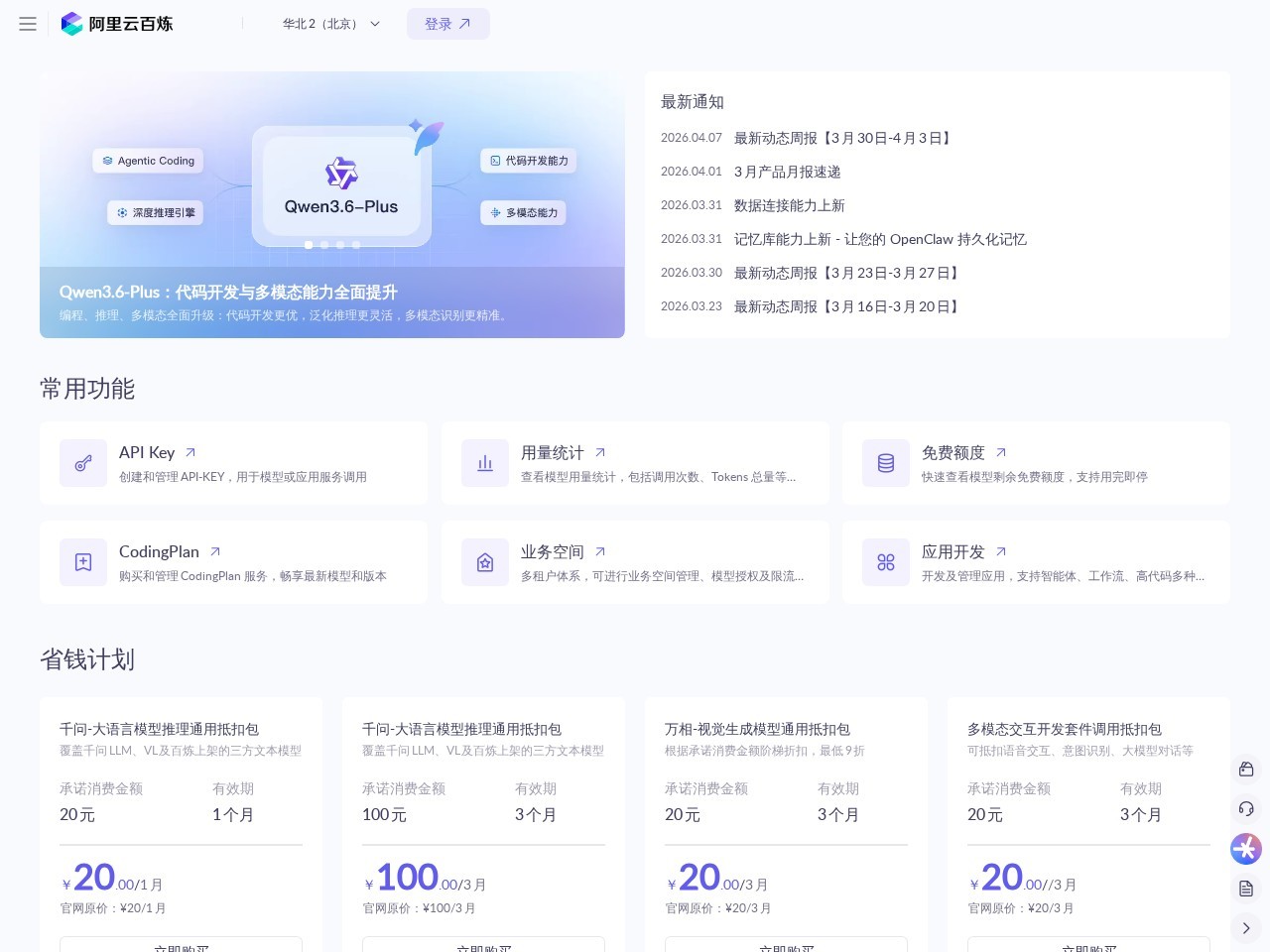1270x952 pixels.
Task: Click the 登录 login button
Action: (448, 24)
